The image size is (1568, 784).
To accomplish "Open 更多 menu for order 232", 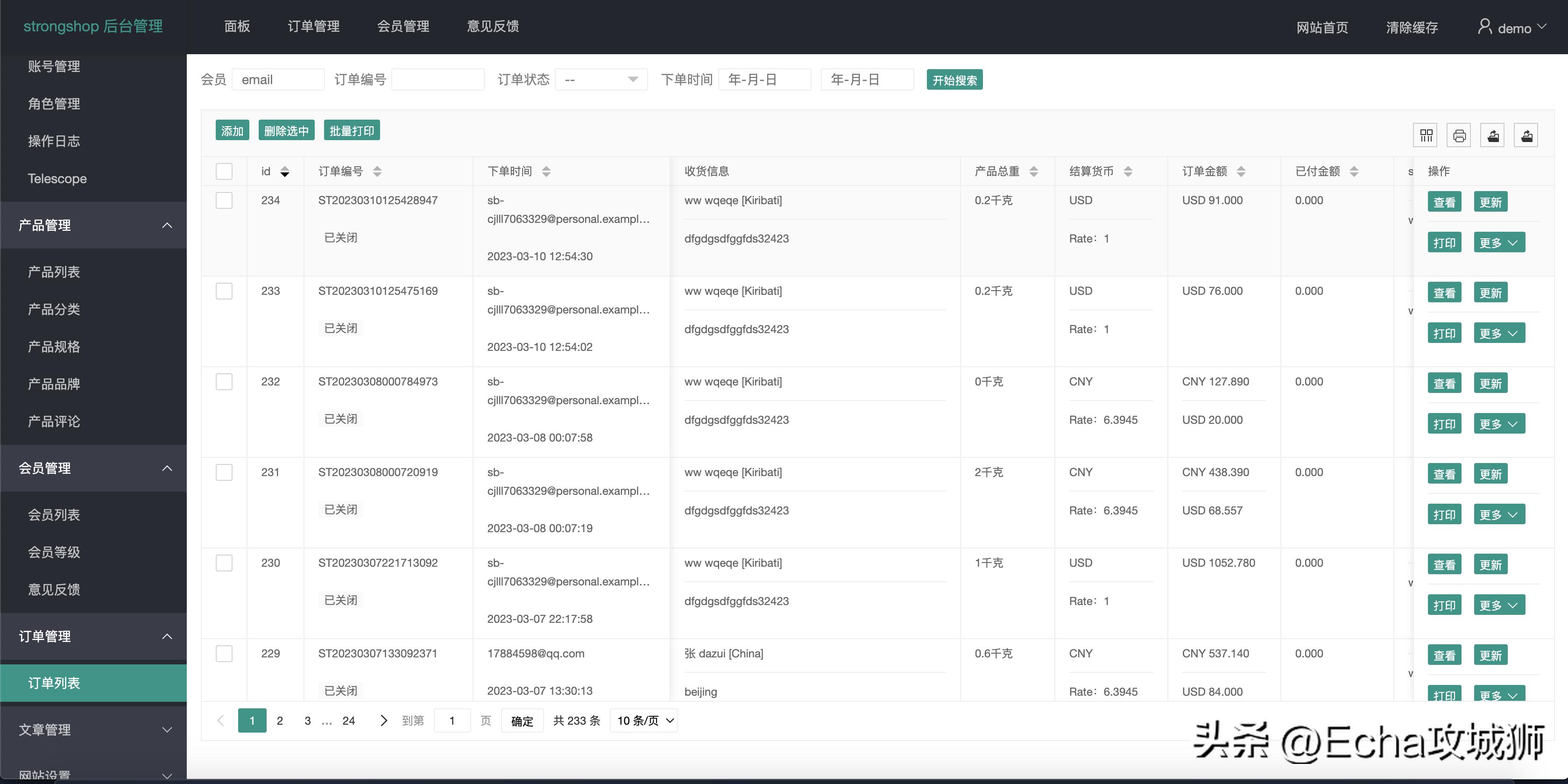I will [x=1498, y=424].
